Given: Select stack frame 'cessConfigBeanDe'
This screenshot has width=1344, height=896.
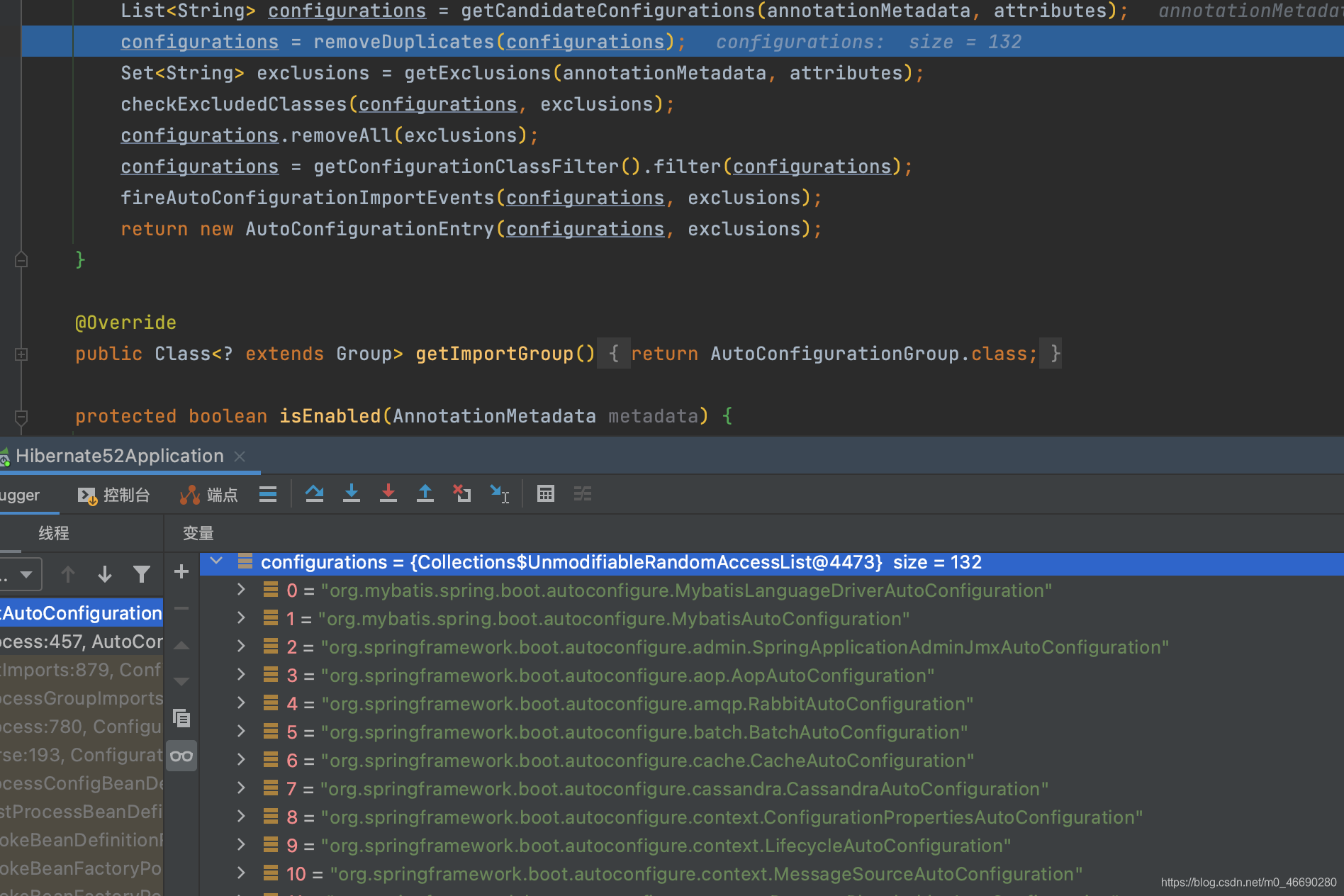Looking at the screenshot, I should tap(82, 783).
